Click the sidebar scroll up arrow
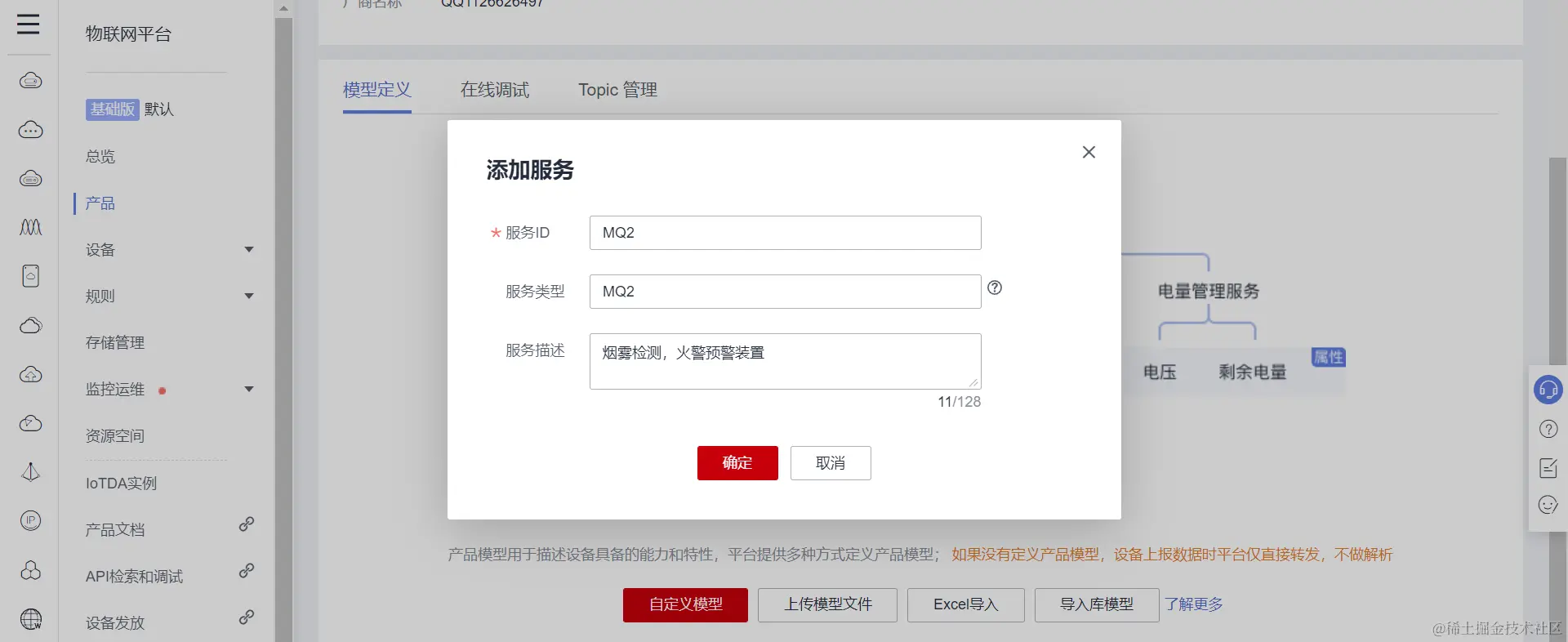 (283, 9)
